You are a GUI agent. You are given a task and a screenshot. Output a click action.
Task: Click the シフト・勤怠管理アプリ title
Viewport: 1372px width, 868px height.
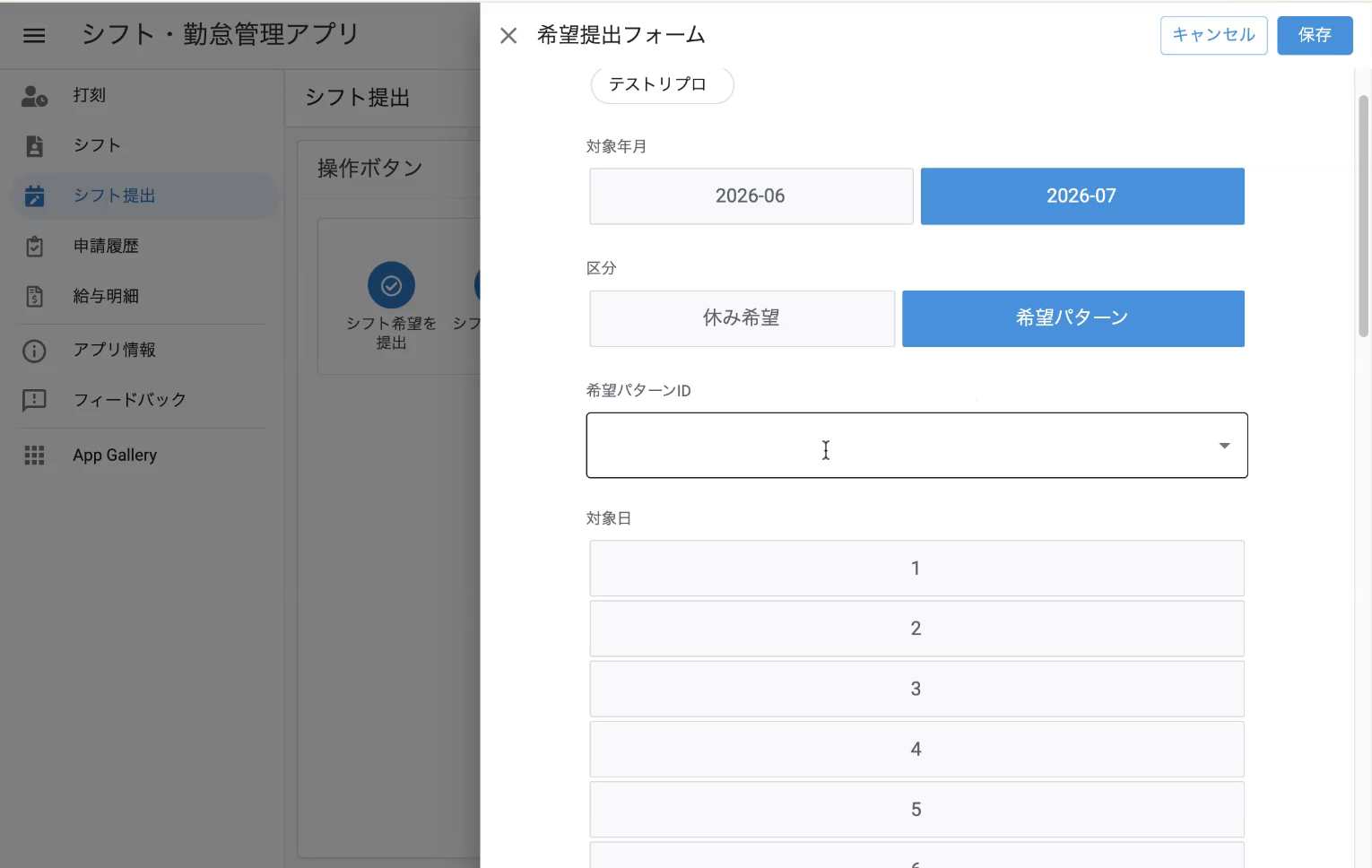221,34
